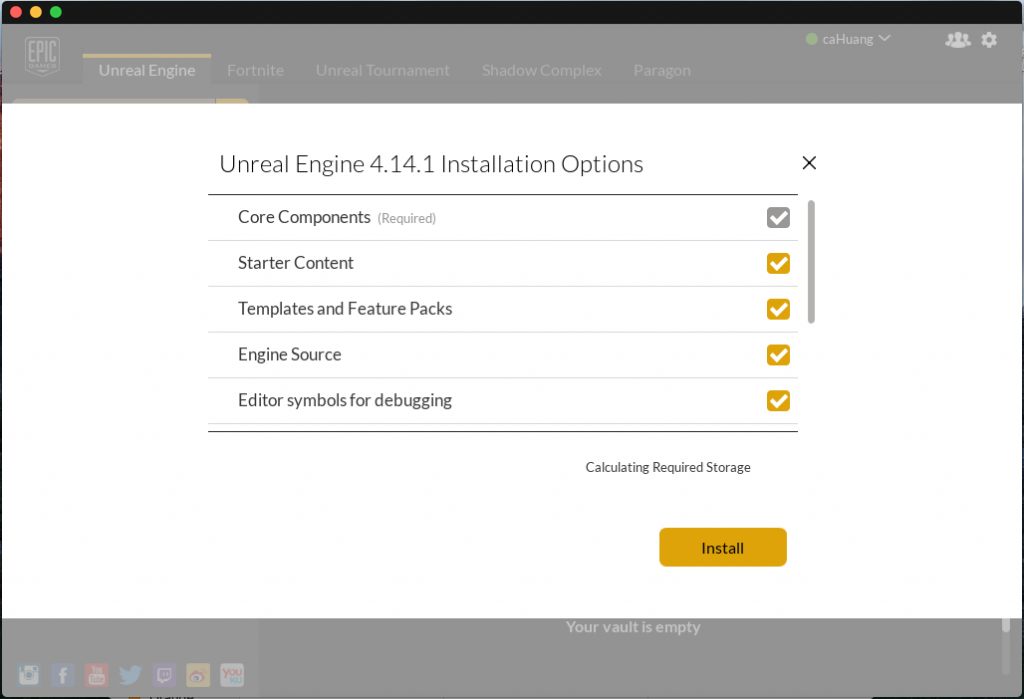
Task: Switch to the Shadow Complex tab
Action: click(541, 71)
